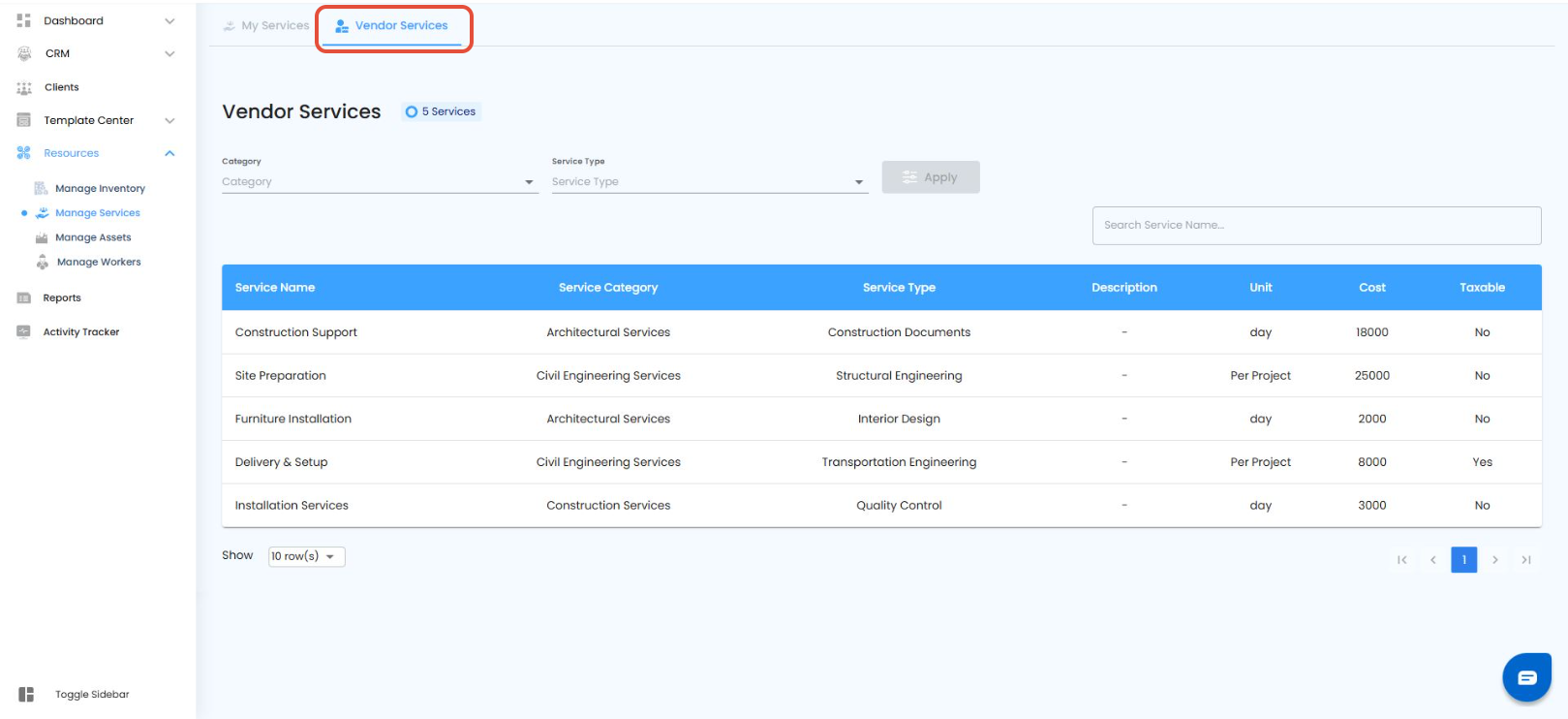
Task: Click the Construction Documents service type cell
Action: point(899,332)
